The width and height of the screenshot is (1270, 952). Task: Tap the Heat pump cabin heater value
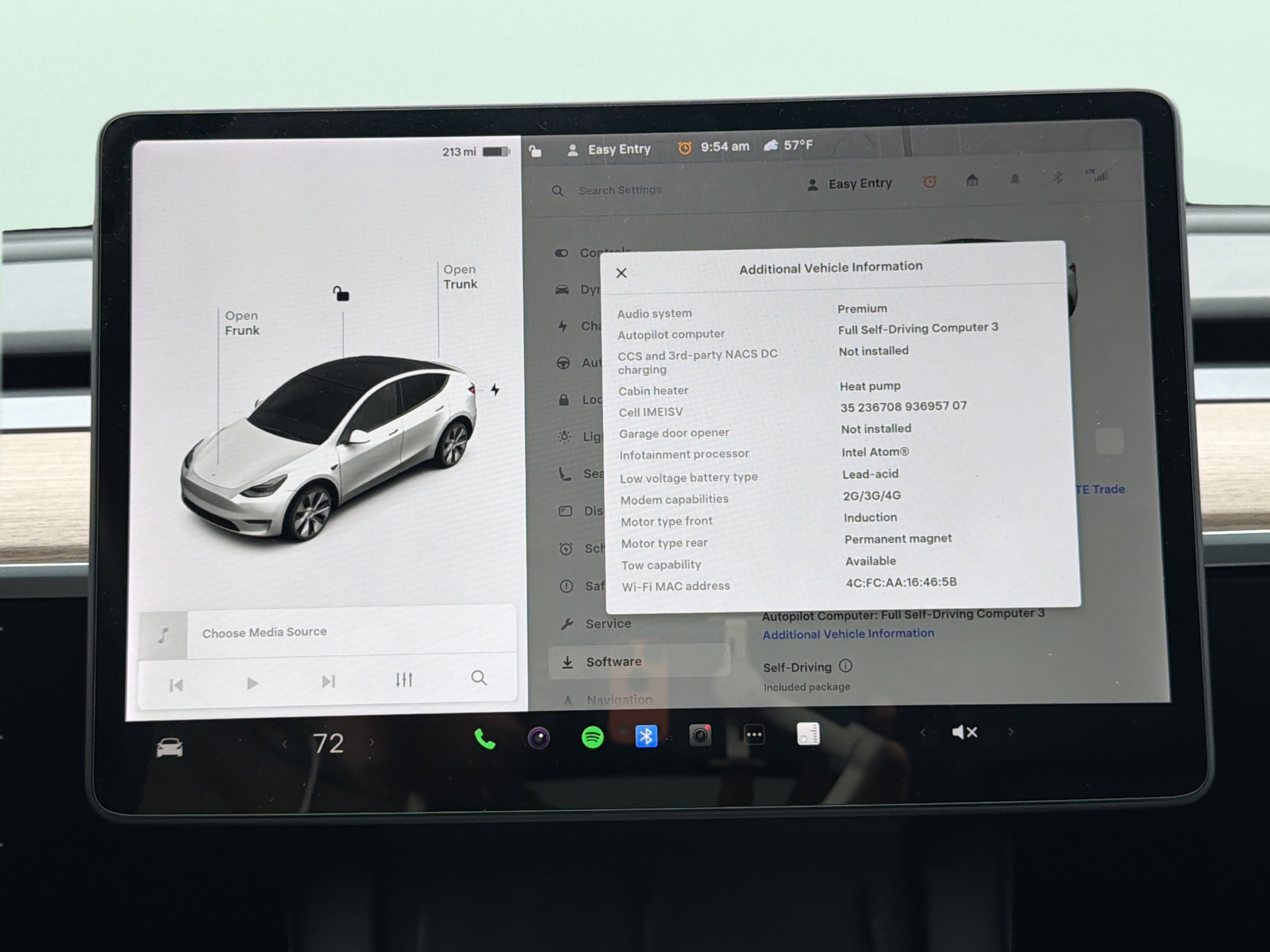click(870, 386)
